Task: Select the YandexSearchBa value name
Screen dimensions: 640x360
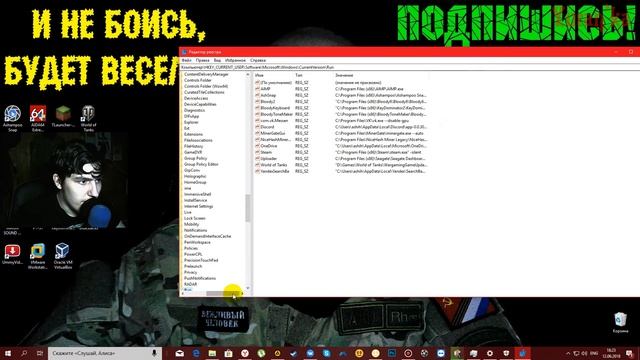Action: pos(275,171)
